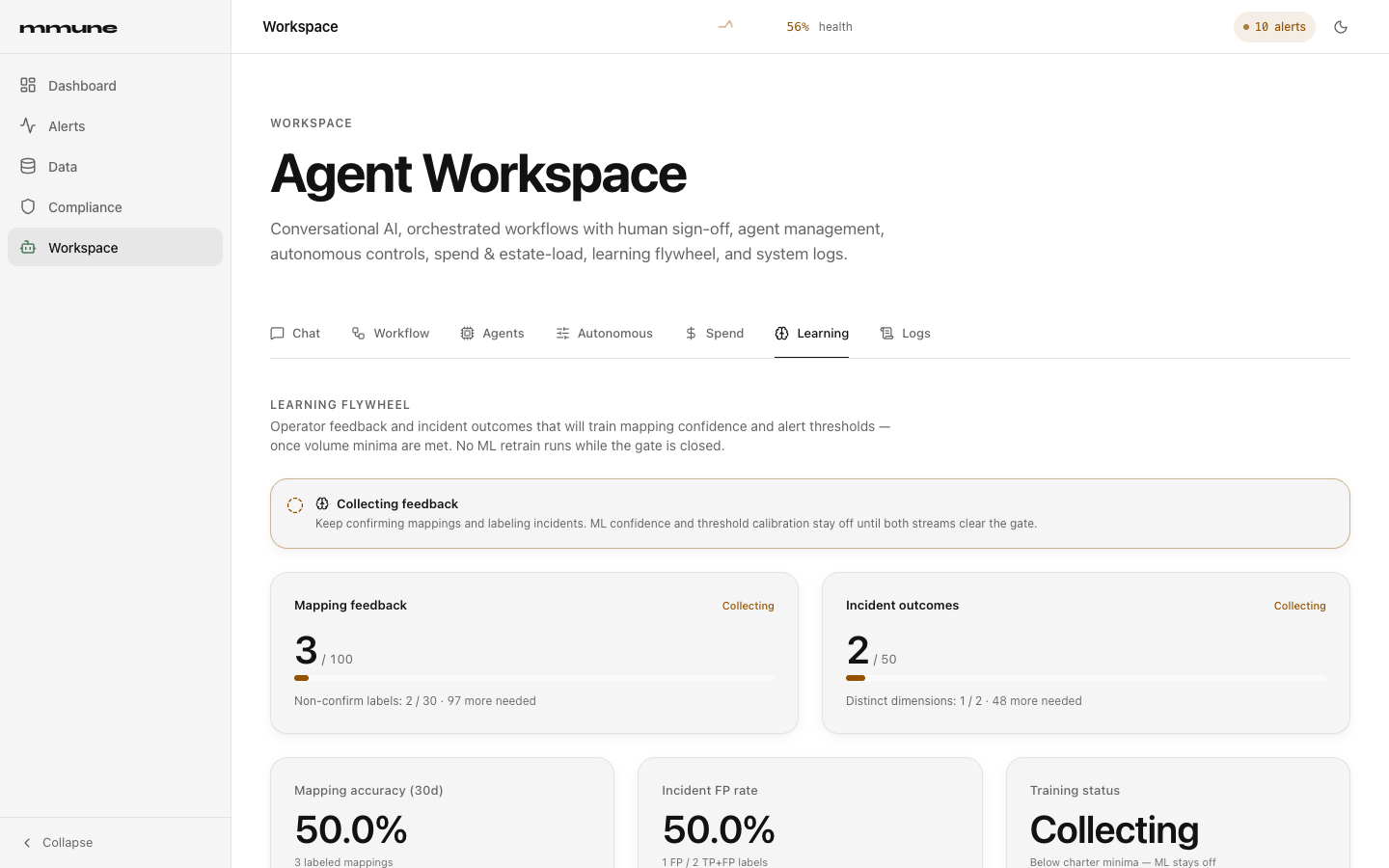Image resolution: width=1389 pixels, height=868 pixels.
Task: Click the Mapping feedback progress bar
Action: click(x=534, y=678)
